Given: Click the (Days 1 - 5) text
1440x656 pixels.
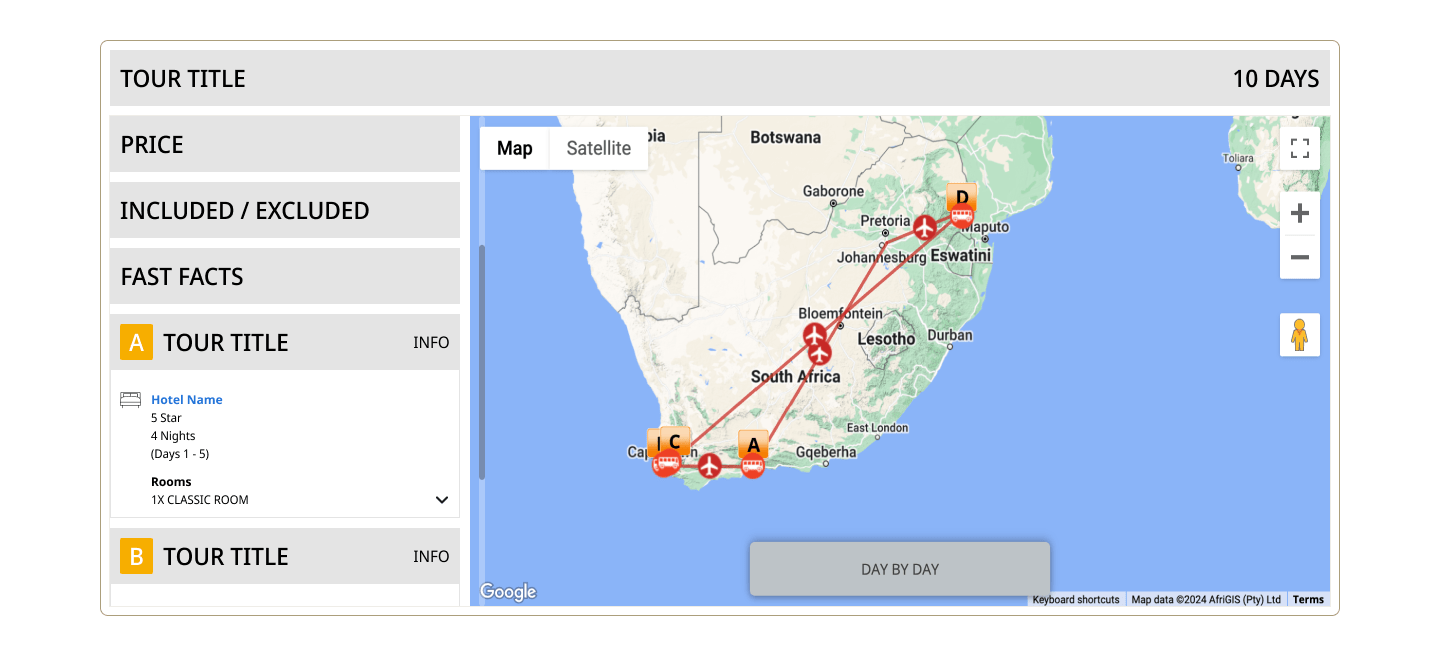Looking at the screenshot, I should click(180, 454).
